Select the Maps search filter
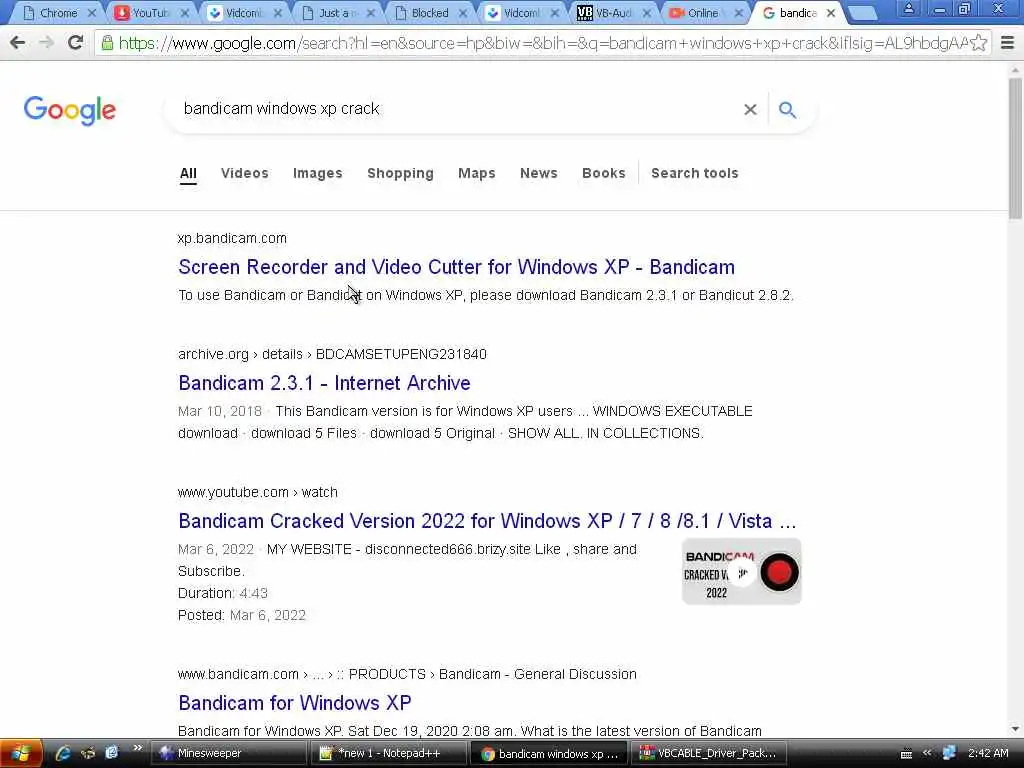Screen dimensions: 1024x768 [477, 173]
